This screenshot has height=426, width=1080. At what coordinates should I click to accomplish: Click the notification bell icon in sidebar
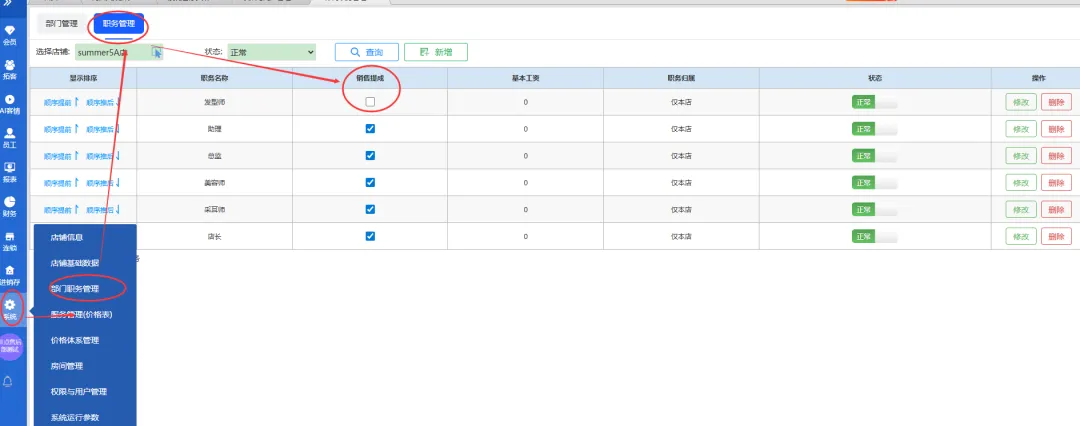tap(10, 381)
